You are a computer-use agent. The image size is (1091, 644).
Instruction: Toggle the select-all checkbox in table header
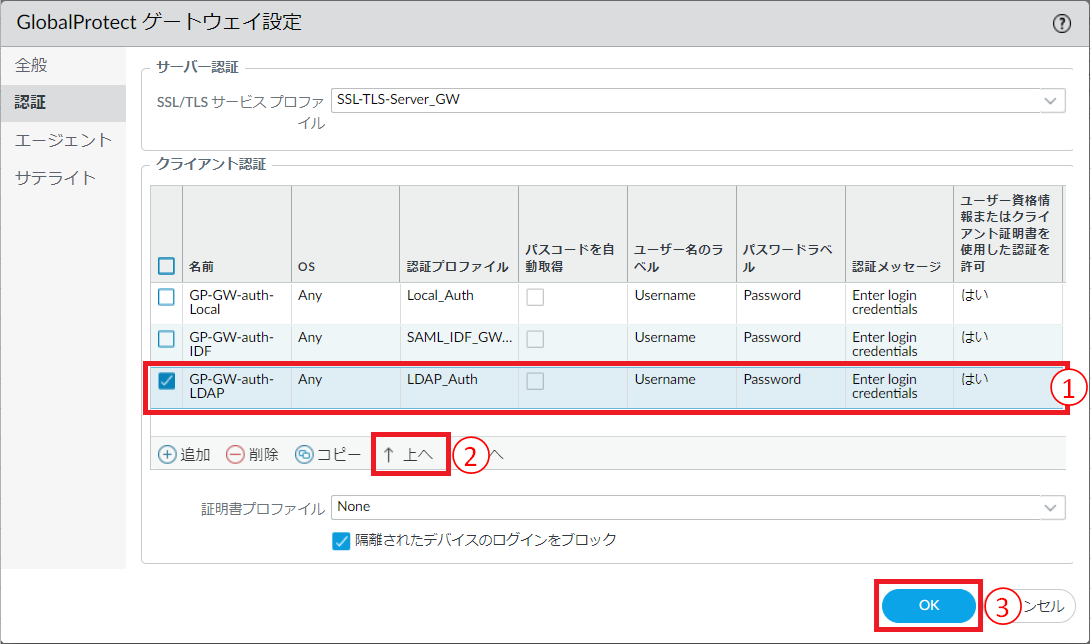tap(167, 267)
